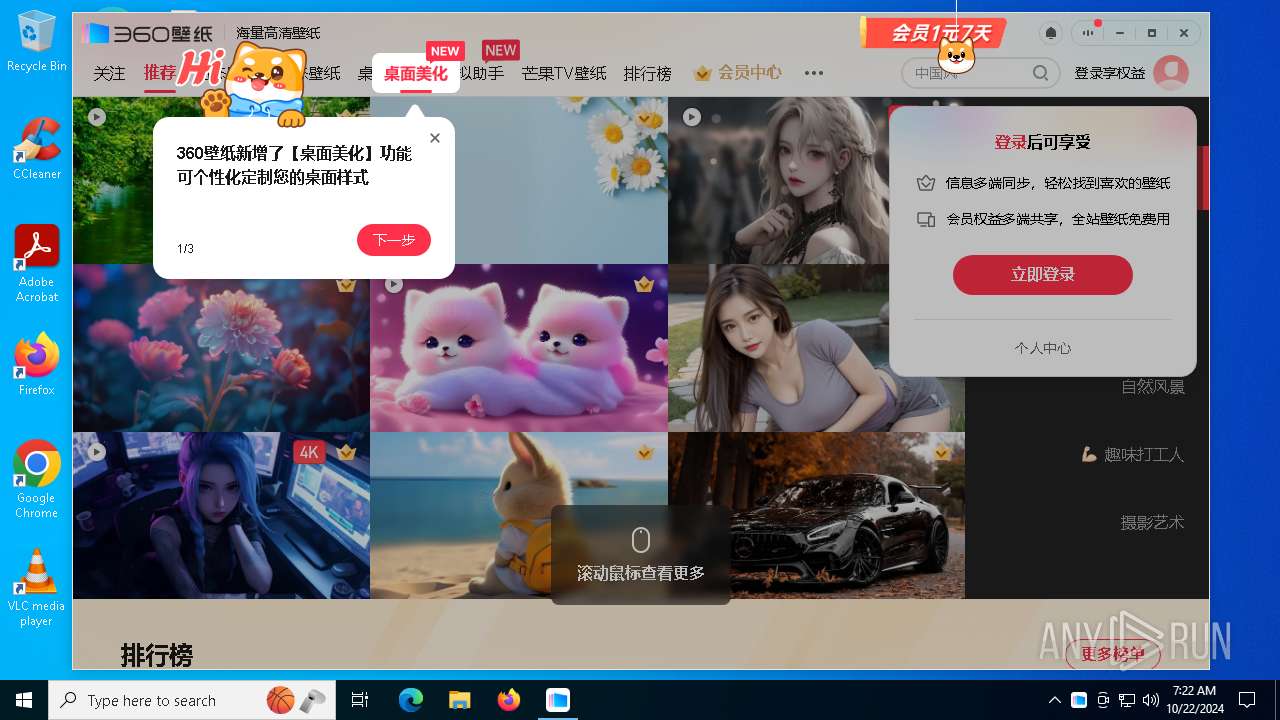
Task: Click crown VIP badge on pink puppies wallpaper
Action: tap(644, 285)
